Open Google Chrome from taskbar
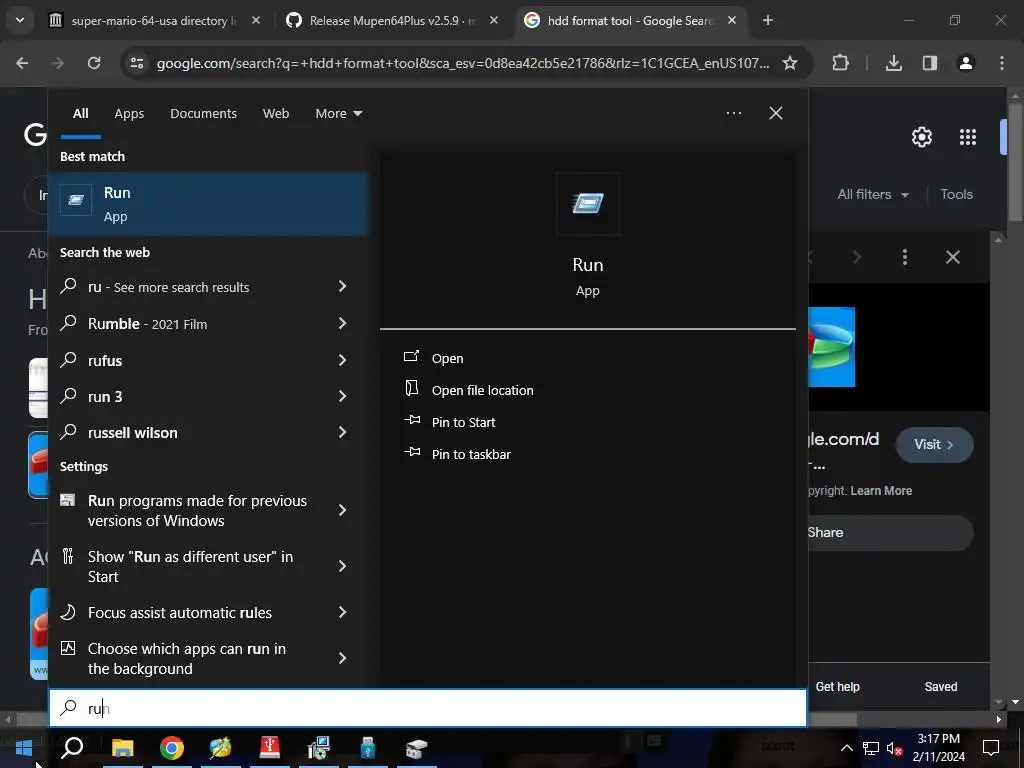Image resolution: width=1024 pixels, height=768 pixels. coord(172,748)
